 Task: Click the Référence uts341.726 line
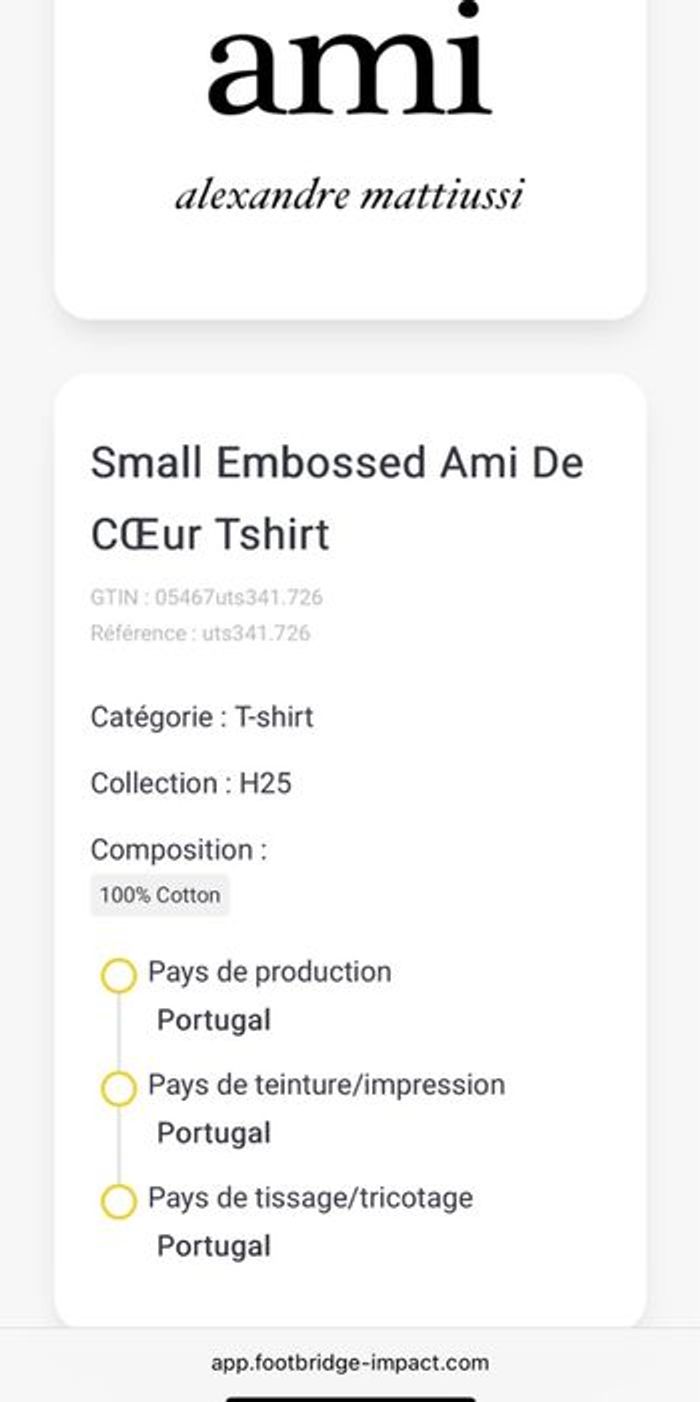(x=200, y=633)
